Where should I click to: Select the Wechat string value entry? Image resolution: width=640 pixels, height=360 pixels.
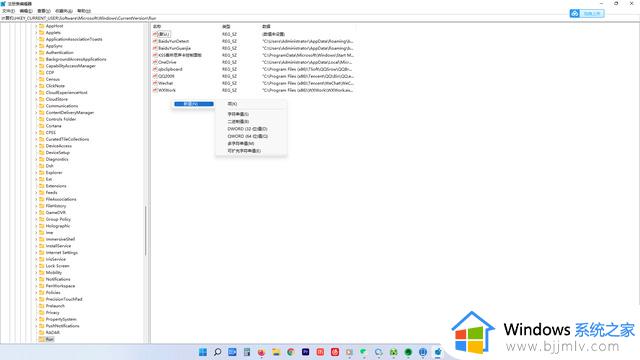coord(166,83)
